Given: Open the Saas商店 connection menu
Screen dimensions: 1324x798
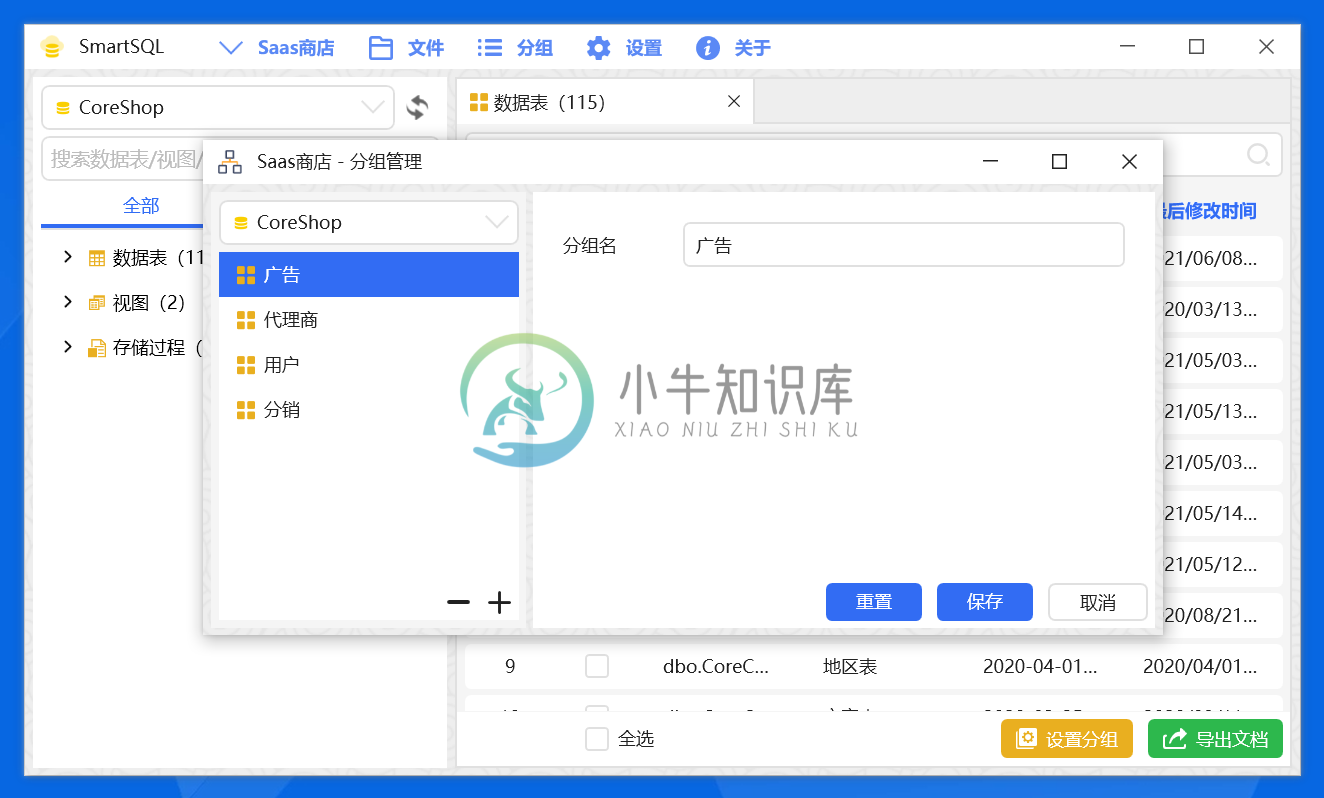Looking at the screenshot, I should (x=277, y=48).
